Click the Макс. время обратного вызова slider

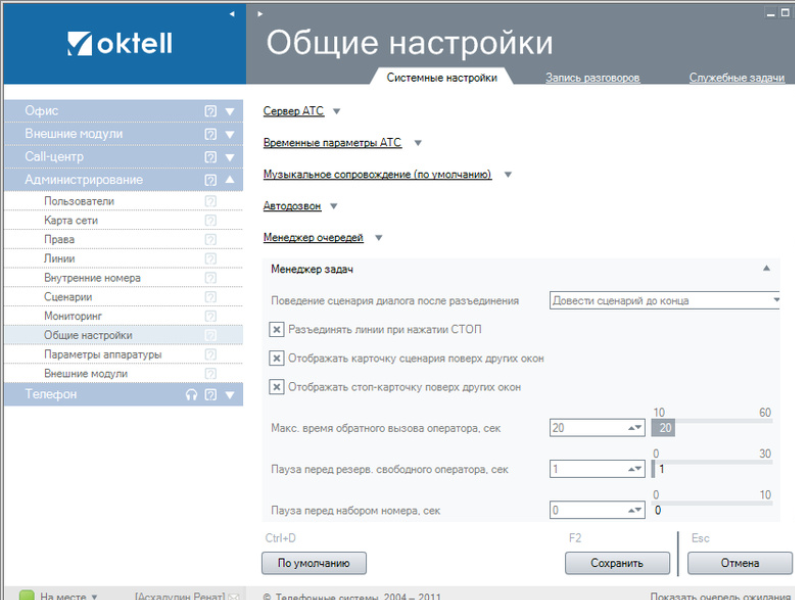pyautogui.click(x=710, y=428)
